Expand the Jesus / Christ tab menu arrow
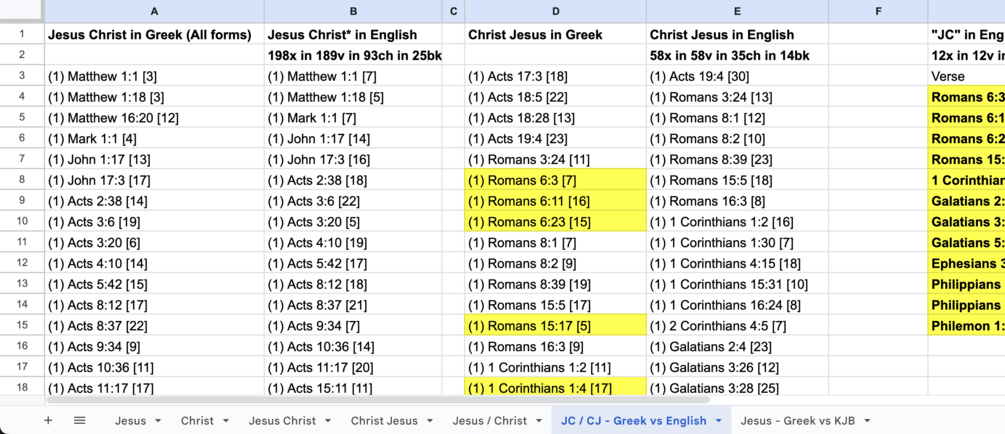 point(539,421)
